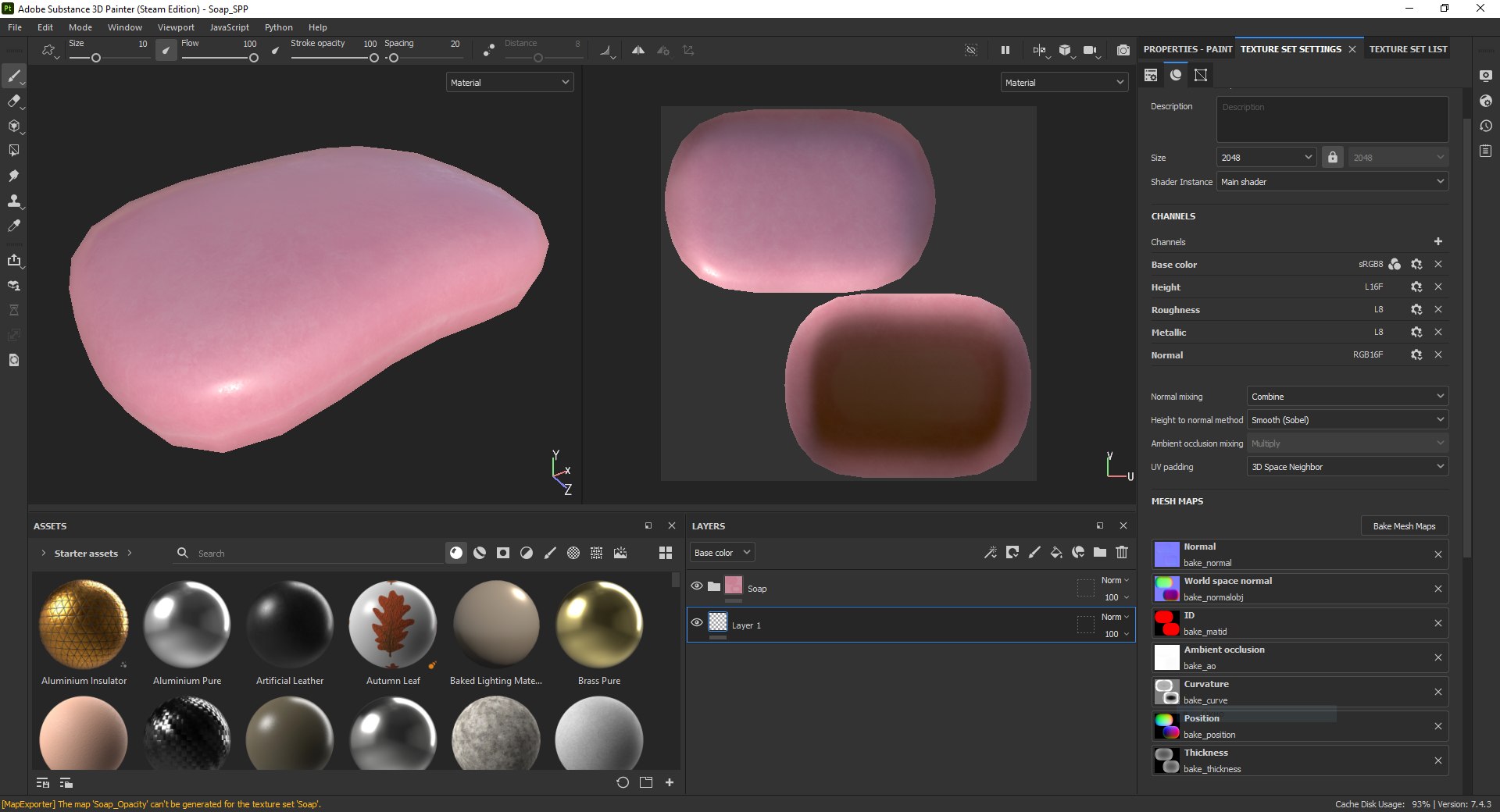Add a smart material layer
The height and width of the screenshot is (812, 1500).
point(1077,552)
